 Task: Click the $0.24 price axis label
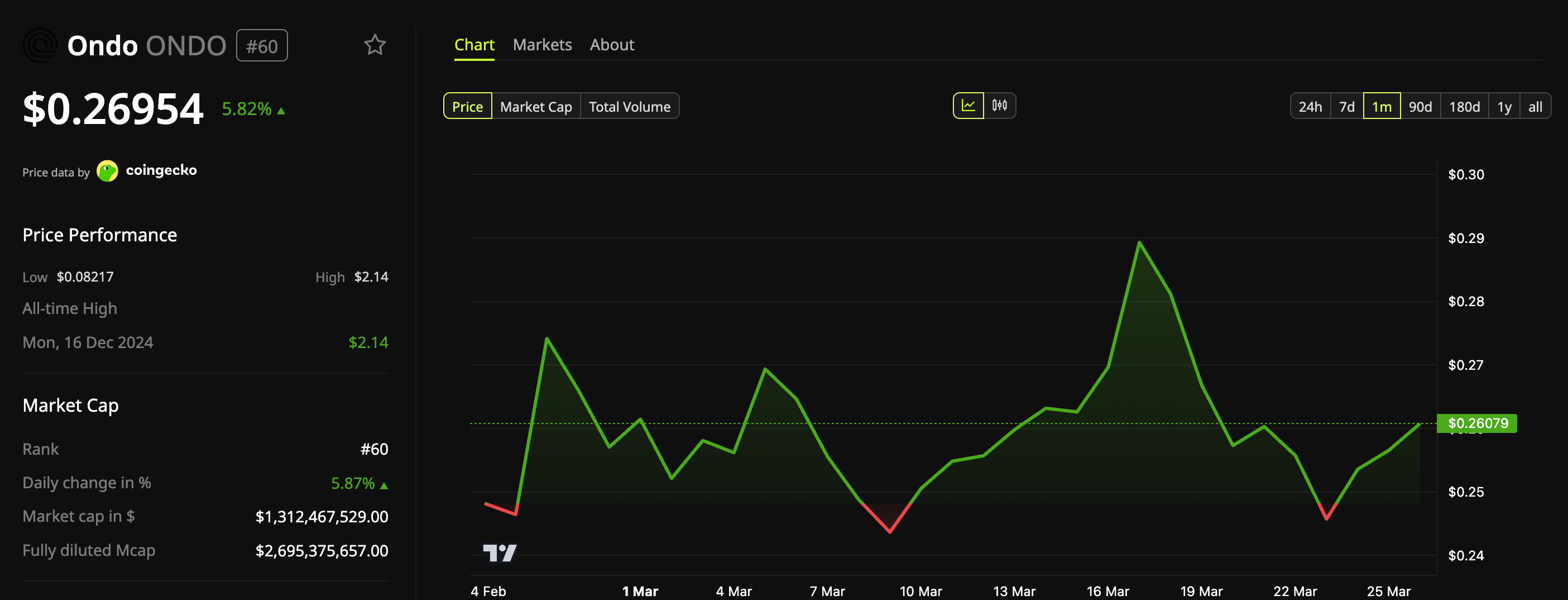pyautogui.click(x=1466, y=555)
